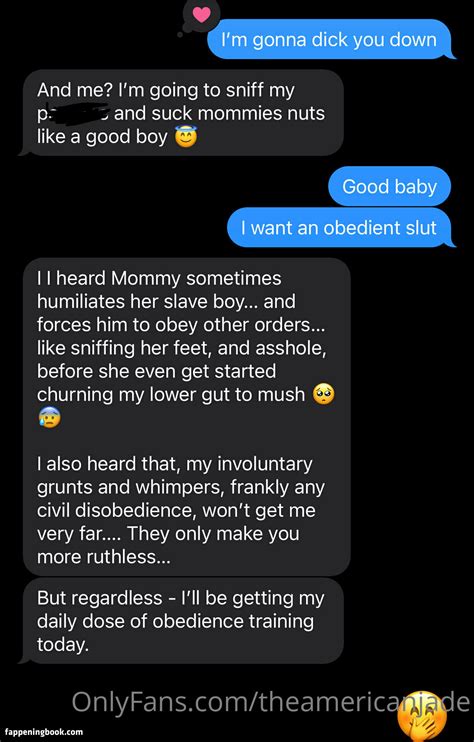The height and width of the screenshot is (742, 474).
Task: Click the smiling halo emoji
Action: point(185,137)
